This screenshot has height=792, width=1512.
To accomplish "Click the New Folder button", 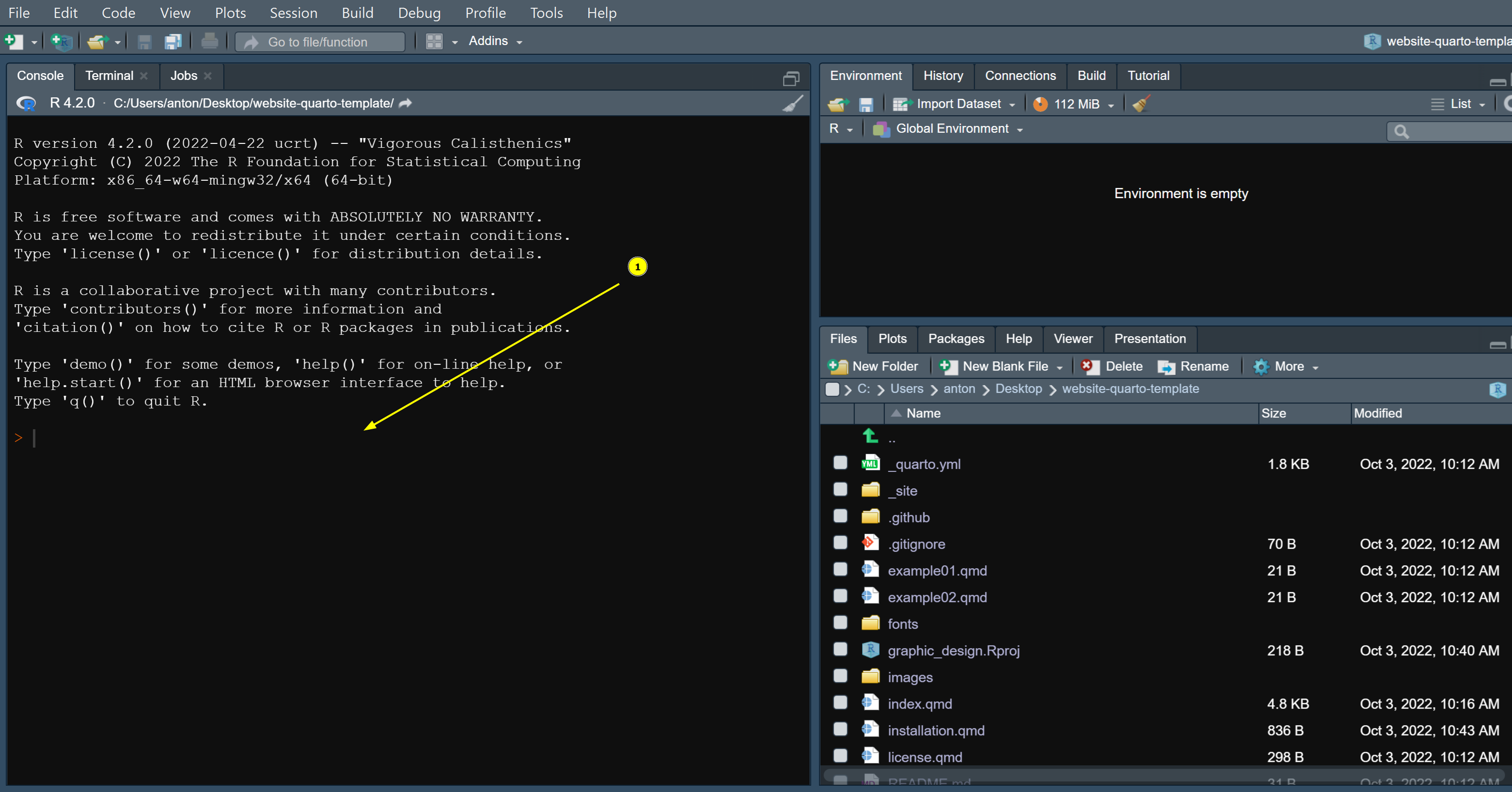I will pos(873,366).
